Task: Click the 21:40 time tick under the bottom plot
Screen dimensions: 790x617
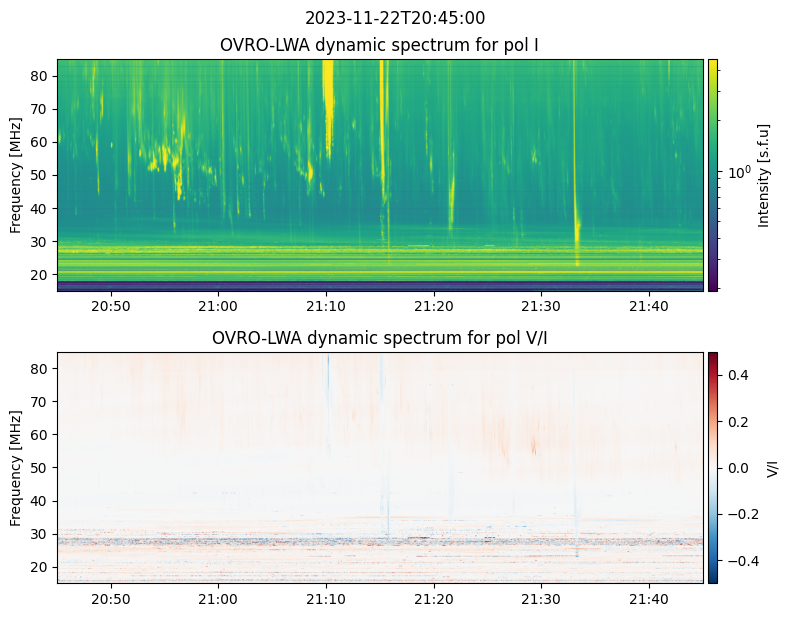Action: pos(649,598)
